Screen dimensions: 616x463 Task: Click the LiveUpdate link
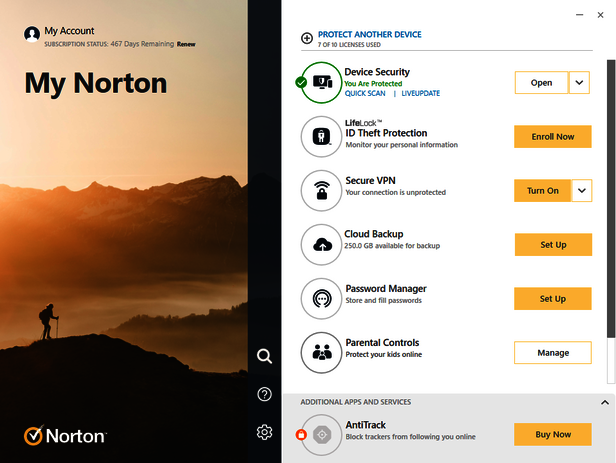[420, 94]
